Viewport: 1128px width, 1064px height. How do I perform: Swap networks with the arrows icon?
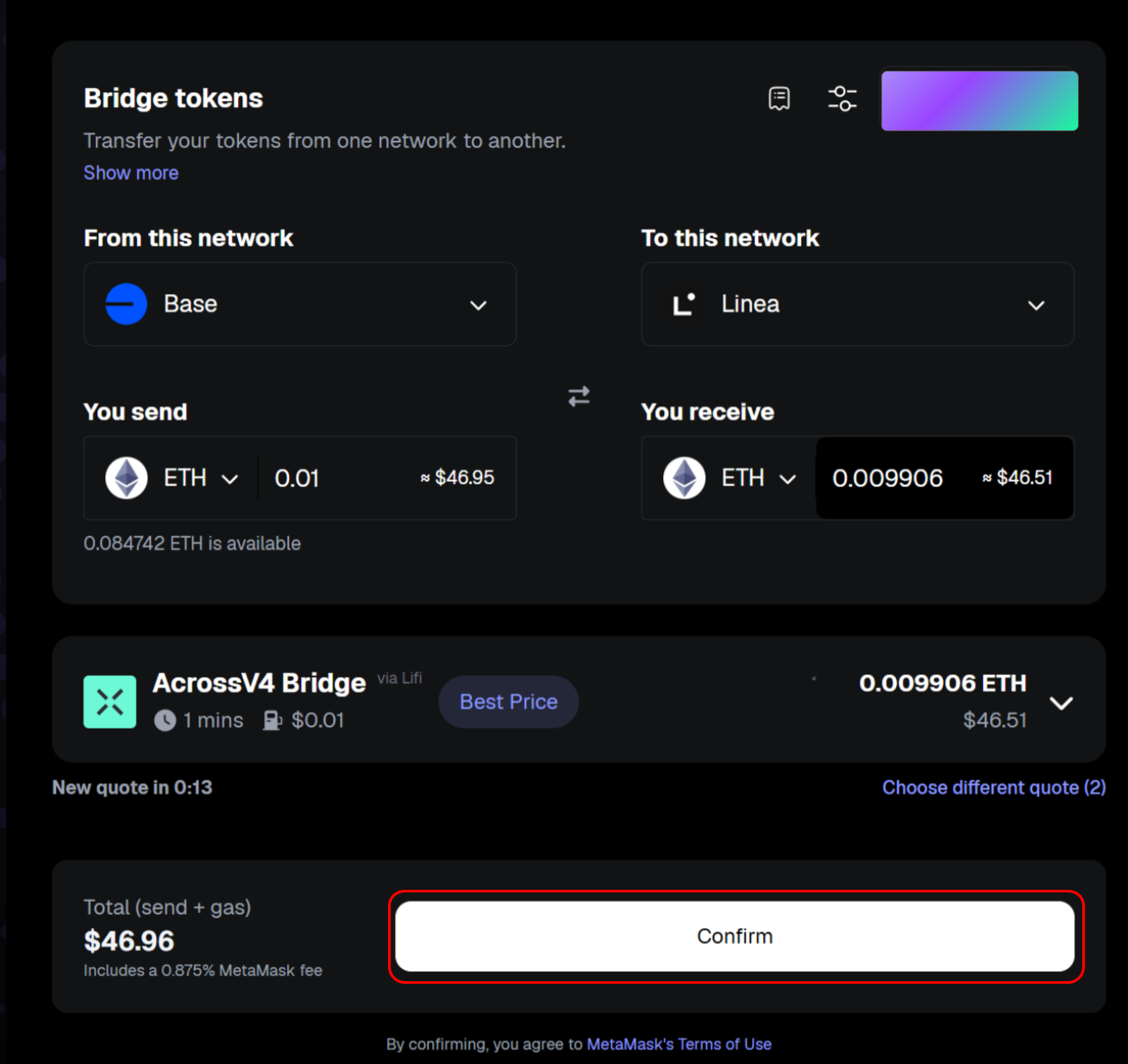579,396
